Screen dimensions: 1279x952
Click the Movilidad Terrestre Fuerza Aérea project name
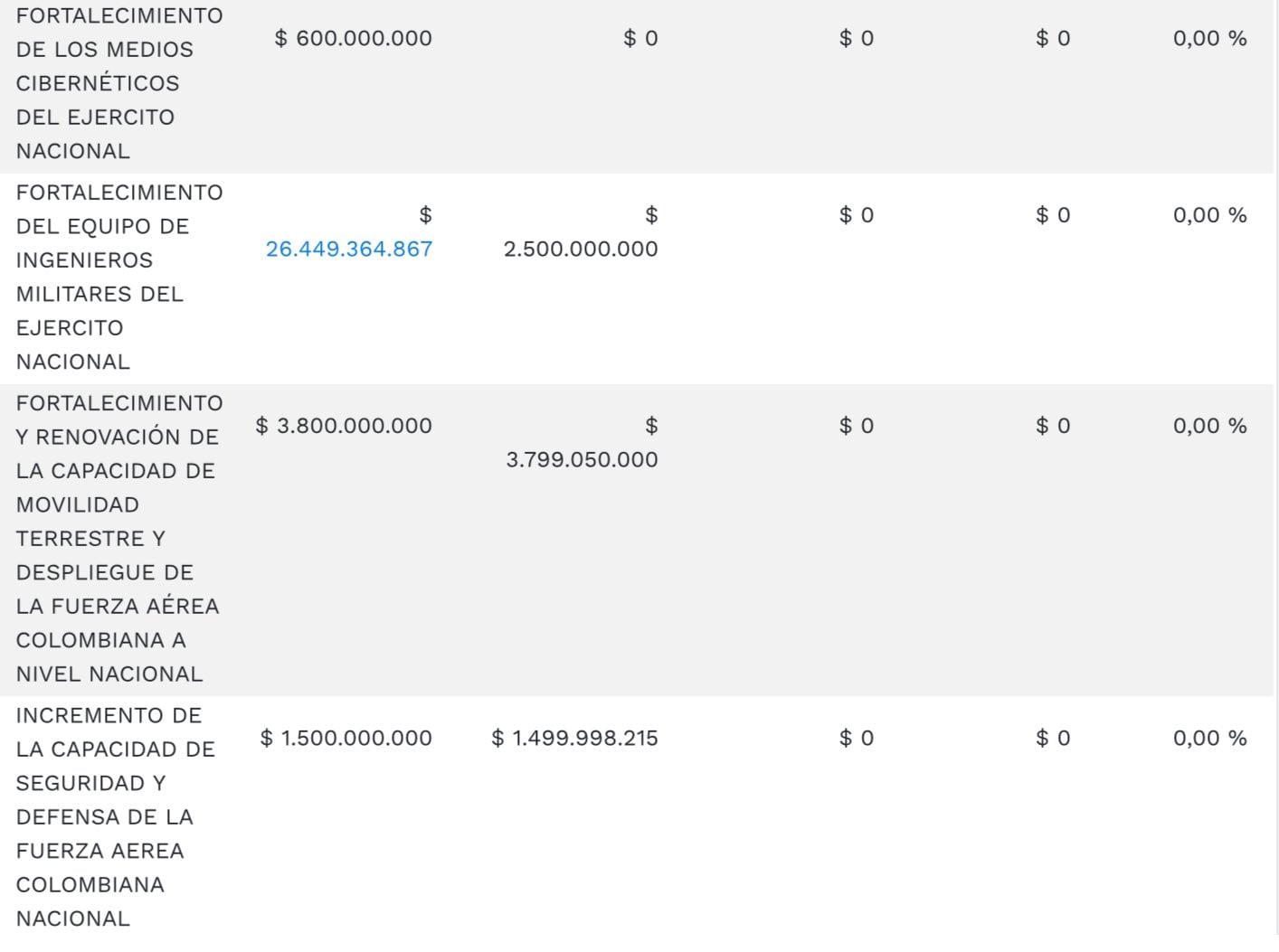tap(118, 538)
